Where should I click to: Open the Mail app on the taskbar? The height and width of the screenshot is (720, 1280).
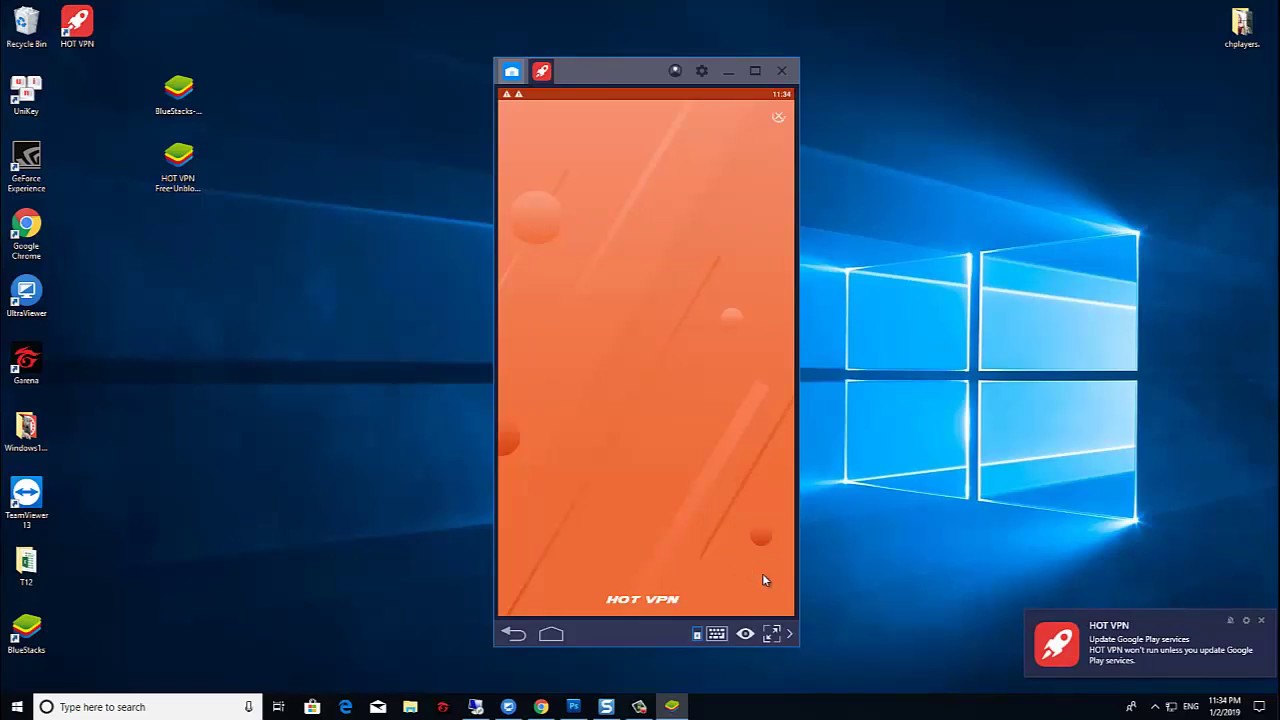click(x=378, y=707)
